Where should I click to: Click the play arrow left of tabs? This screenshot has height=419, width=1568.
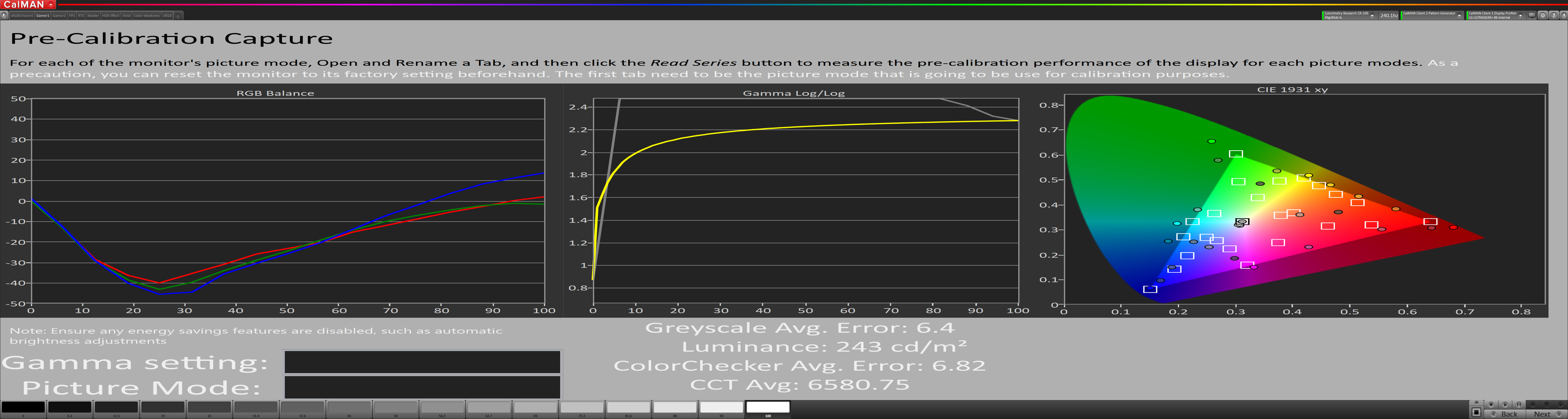point(4,15)
